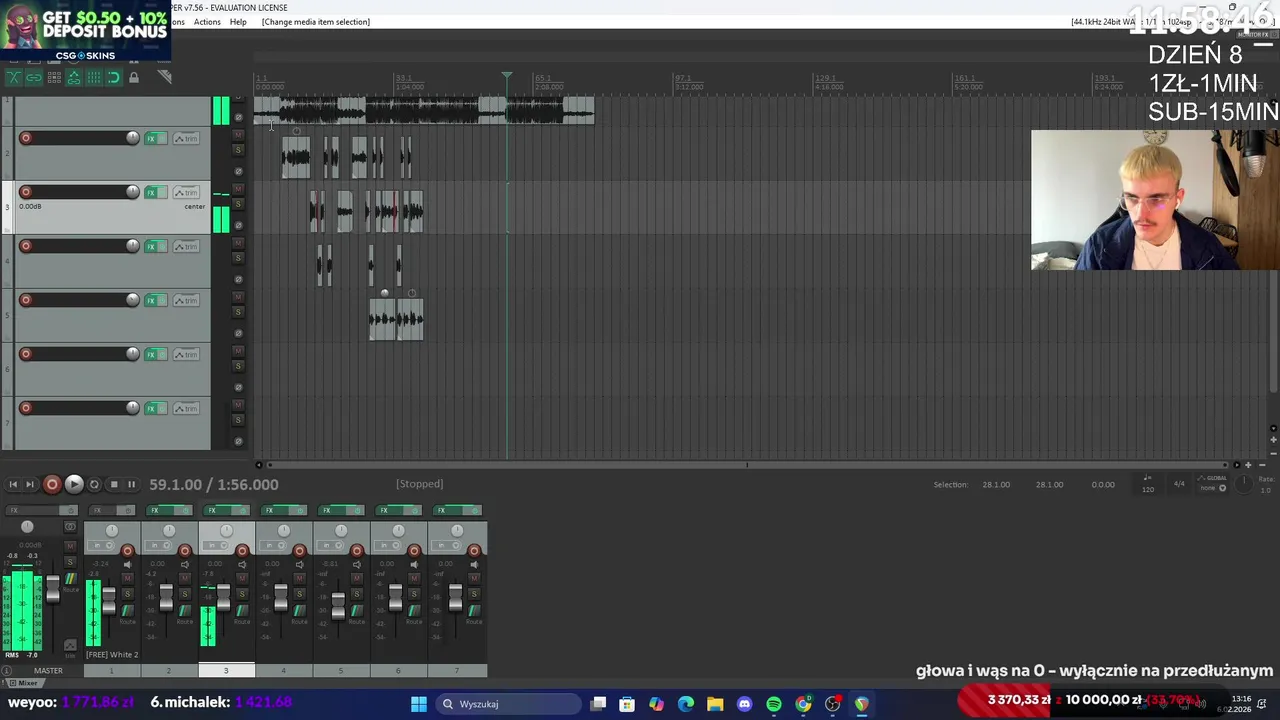The image size is (1280, 720).
Task: Open input dropdown on mixer channel 5
Action: [332, 546]
